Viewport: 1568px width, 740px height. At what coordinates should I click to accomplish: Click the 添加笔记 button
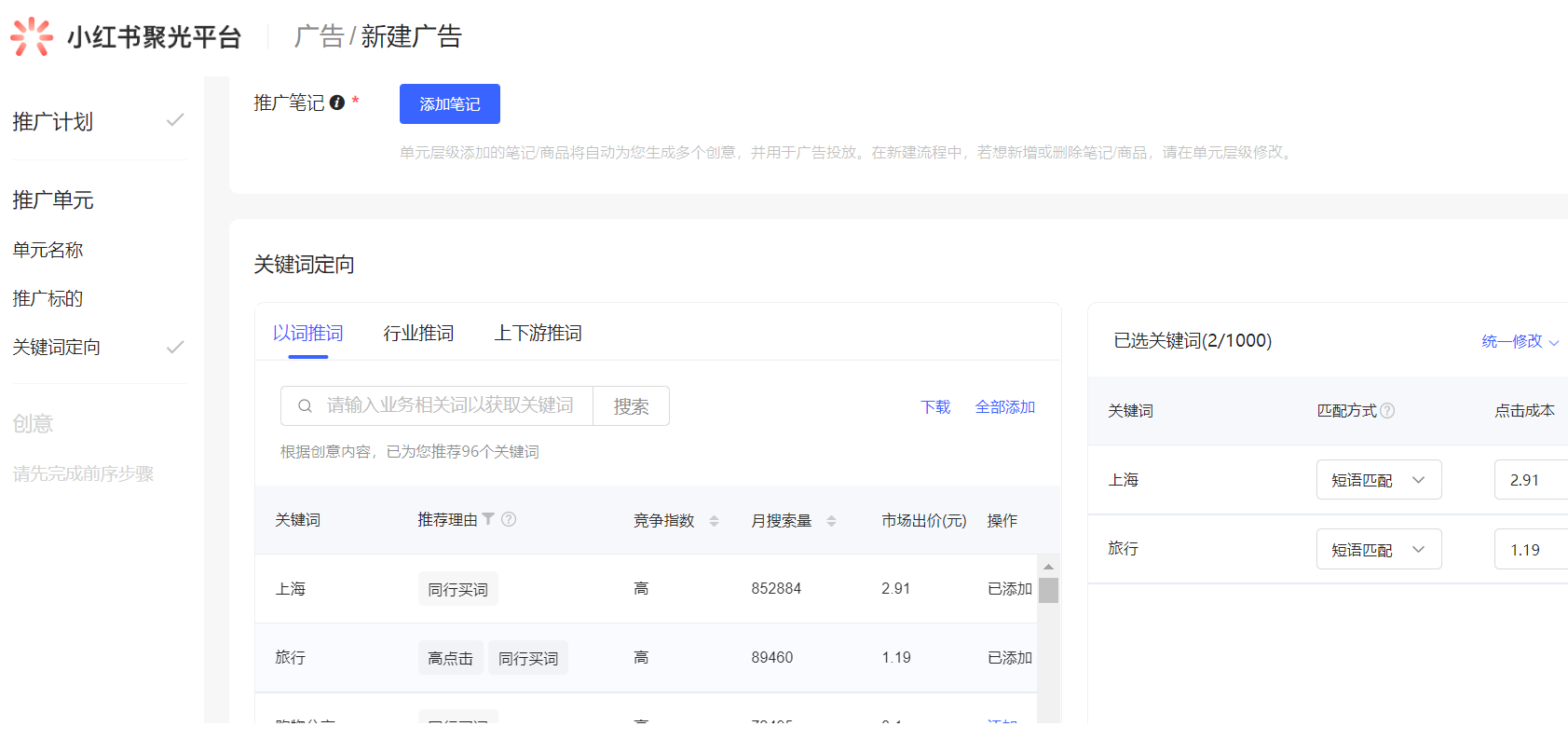[450, 103]
